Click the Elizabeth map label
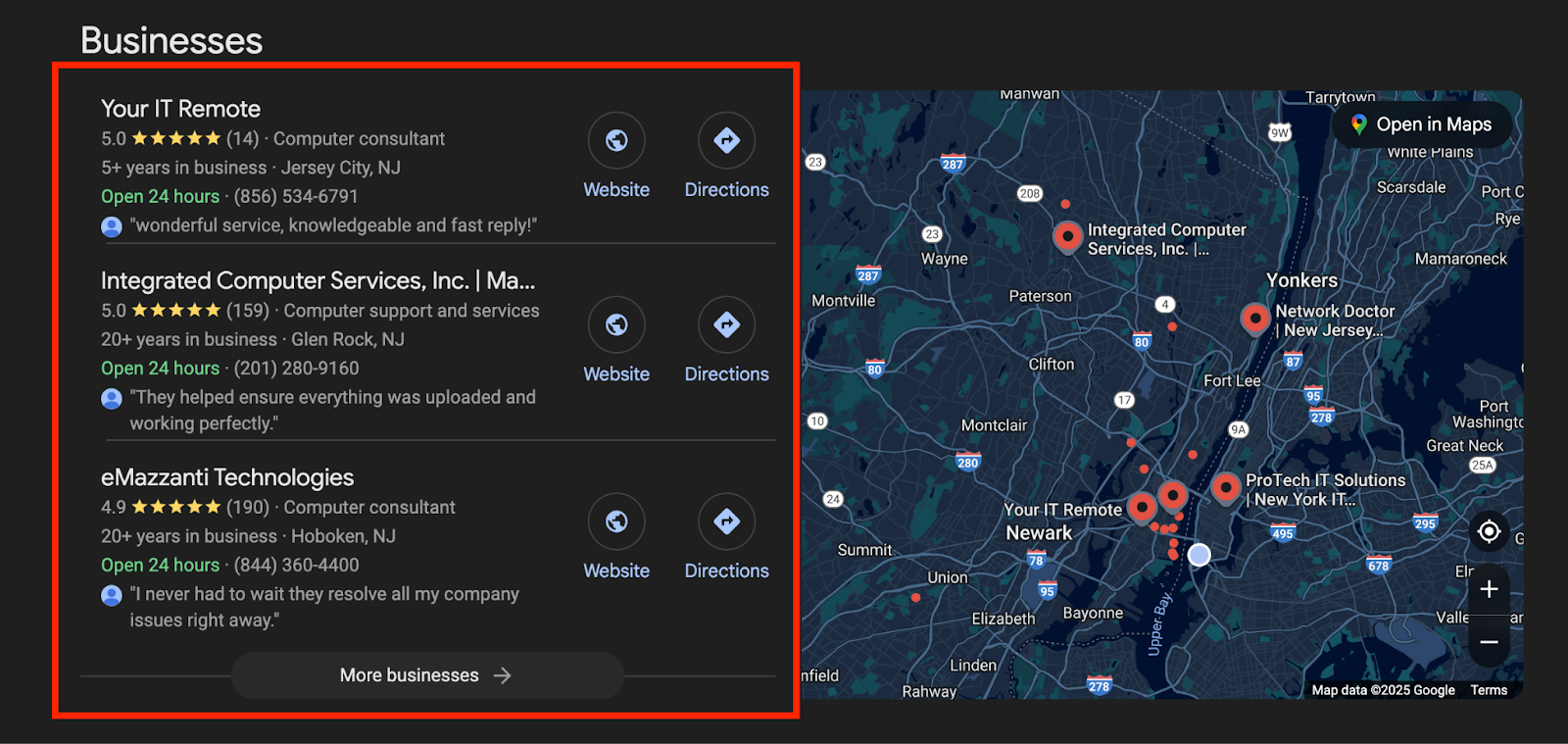1568x744 pixels. point(1003,619)
